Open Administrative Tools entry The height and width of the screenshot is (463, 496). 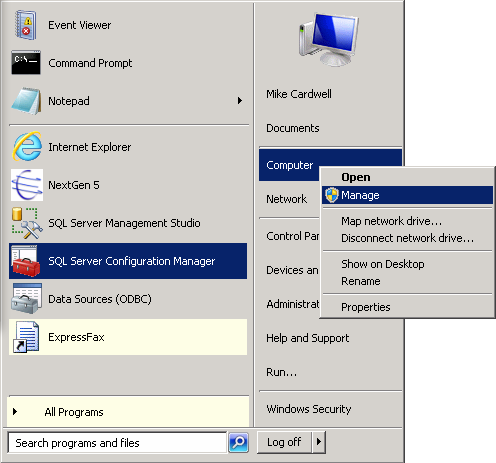click(292, 304)
